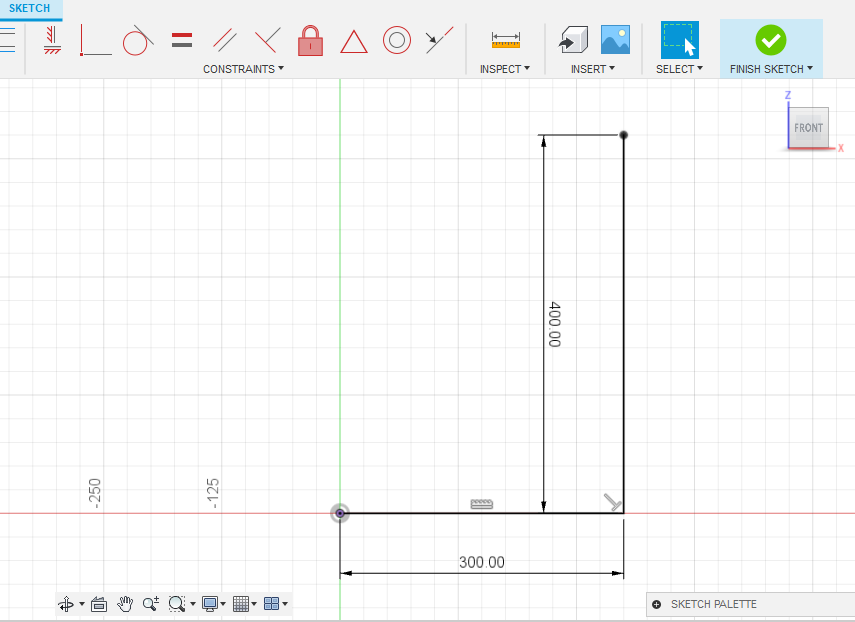
Task: Select the Fix/Unfix lock constraint
Action: [310, 40]
